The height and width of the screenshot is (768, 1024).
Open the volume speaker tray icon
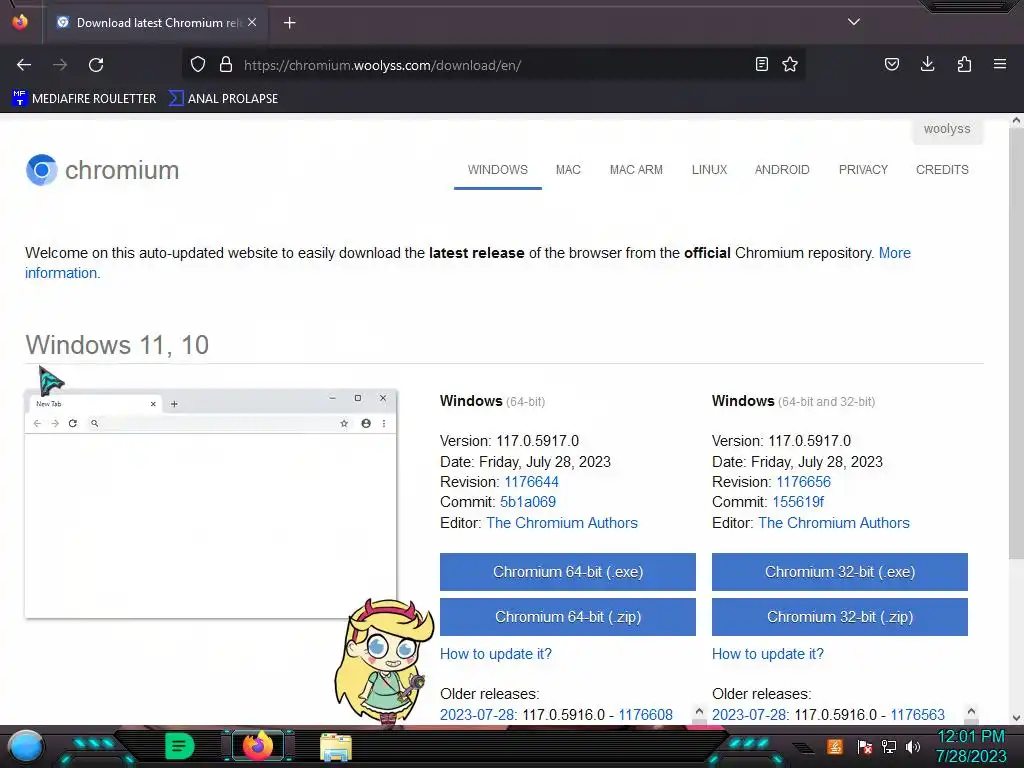click(913, 746)
